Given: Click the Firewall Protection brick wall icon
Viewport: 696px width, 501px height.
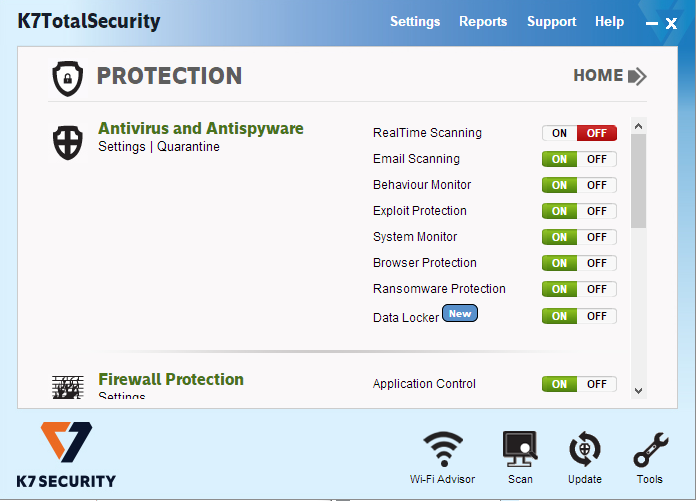Looking at the screenshot, I should click(x=68, y=387).
